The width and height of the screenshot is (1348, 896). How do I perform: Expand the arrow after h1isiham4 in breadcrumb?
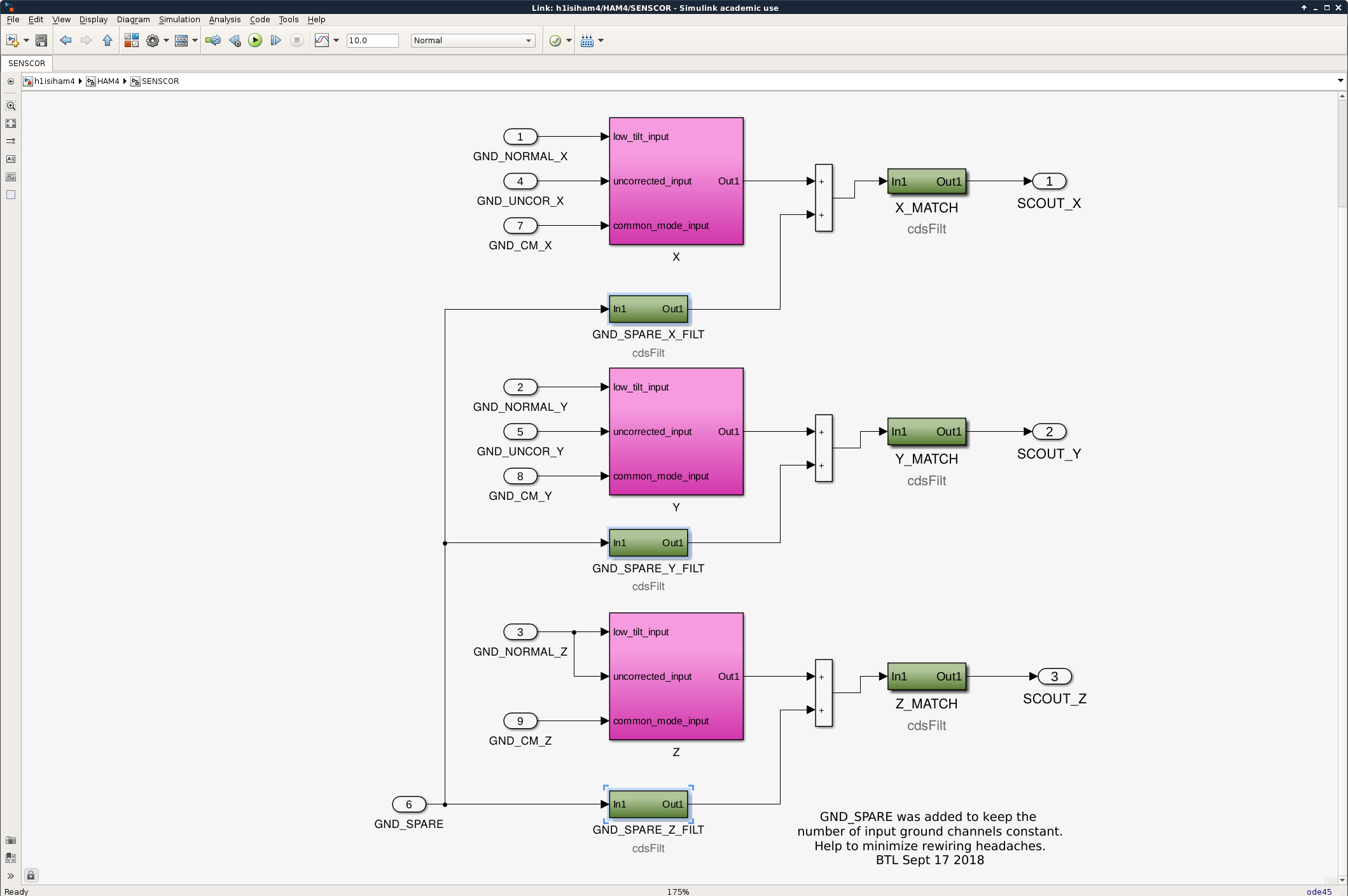coord(81,81)
